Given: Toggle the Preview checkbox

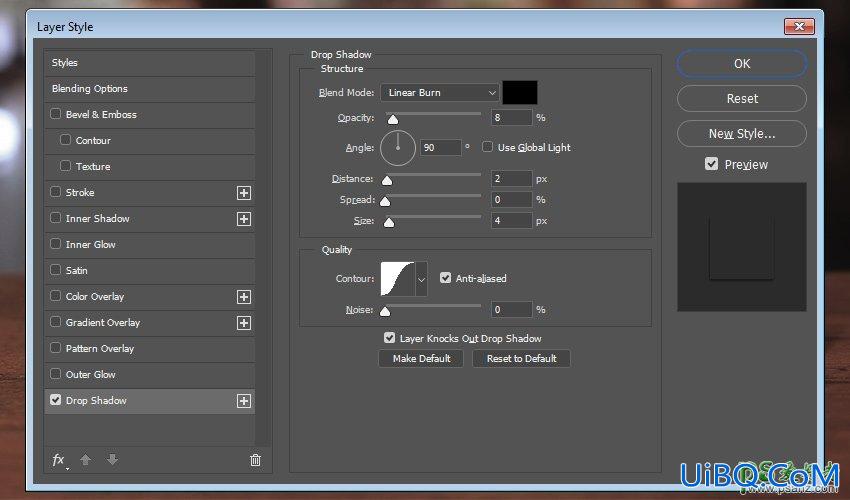Looking at the screenshot, I should [711, 164].
